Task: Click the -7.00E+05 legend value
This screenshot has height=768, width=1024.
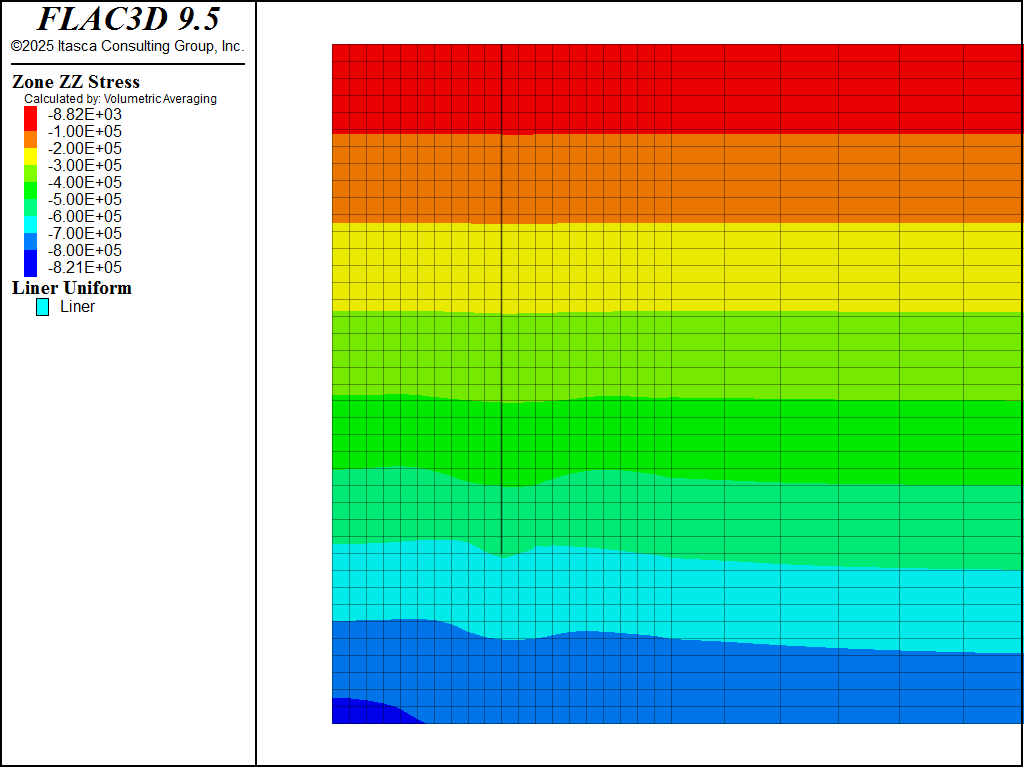Action: tap(85, 233)
